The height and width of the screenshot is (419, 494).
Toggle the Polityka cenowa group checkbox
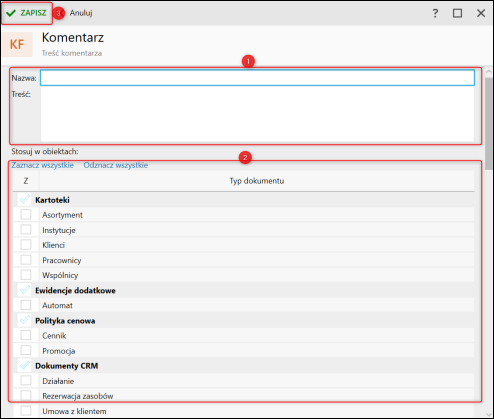pos(25,320)
